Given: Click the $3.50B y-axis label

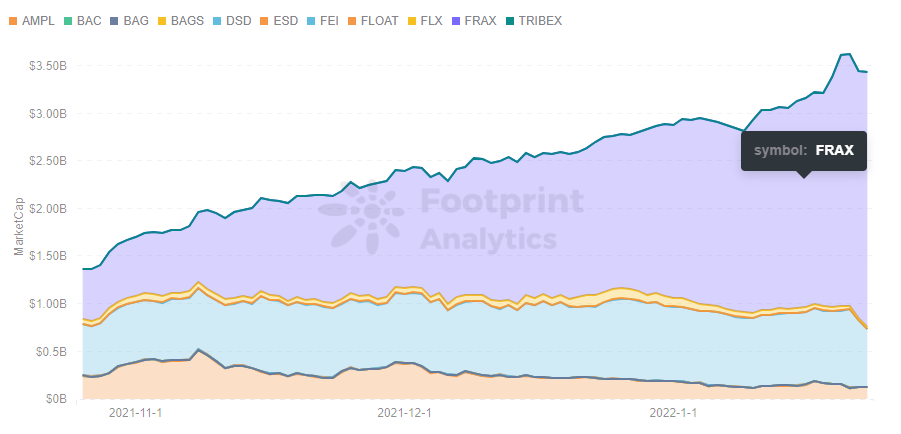Looking at the screenshot, I should 50,66.
